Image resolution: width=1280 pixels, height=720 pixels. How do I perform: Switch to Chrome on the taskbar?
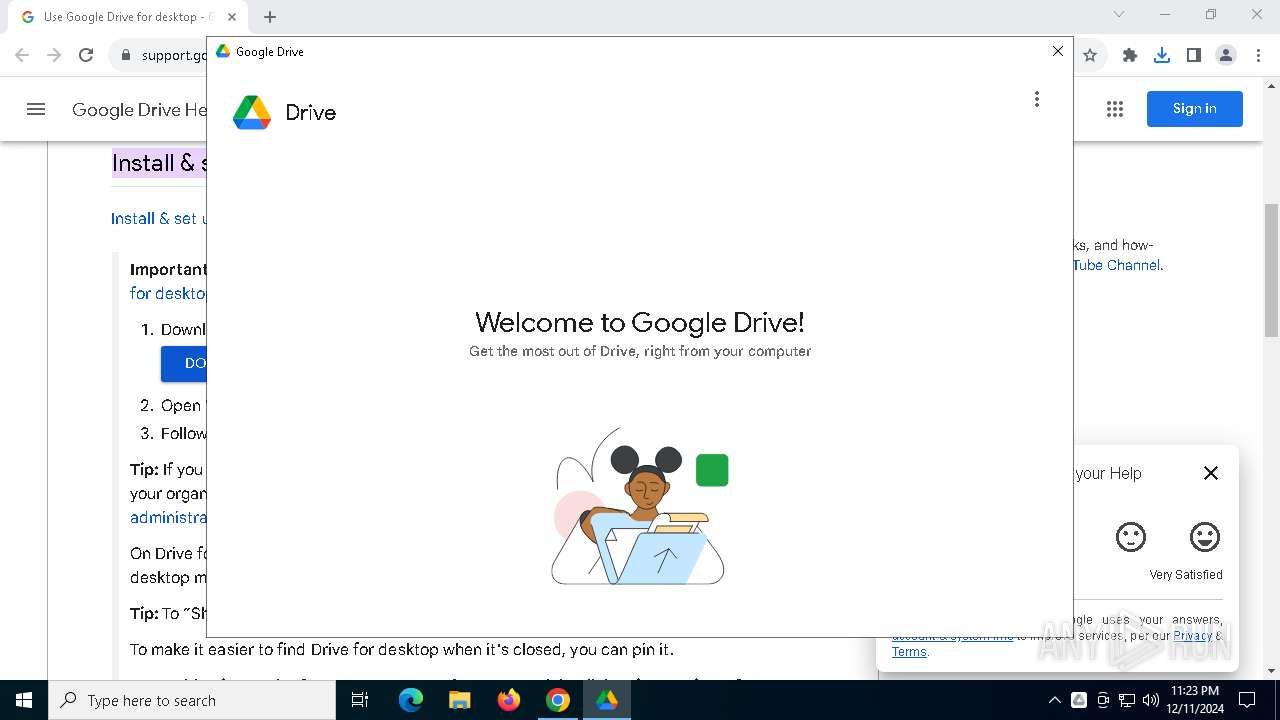click(x=558, y=700)
